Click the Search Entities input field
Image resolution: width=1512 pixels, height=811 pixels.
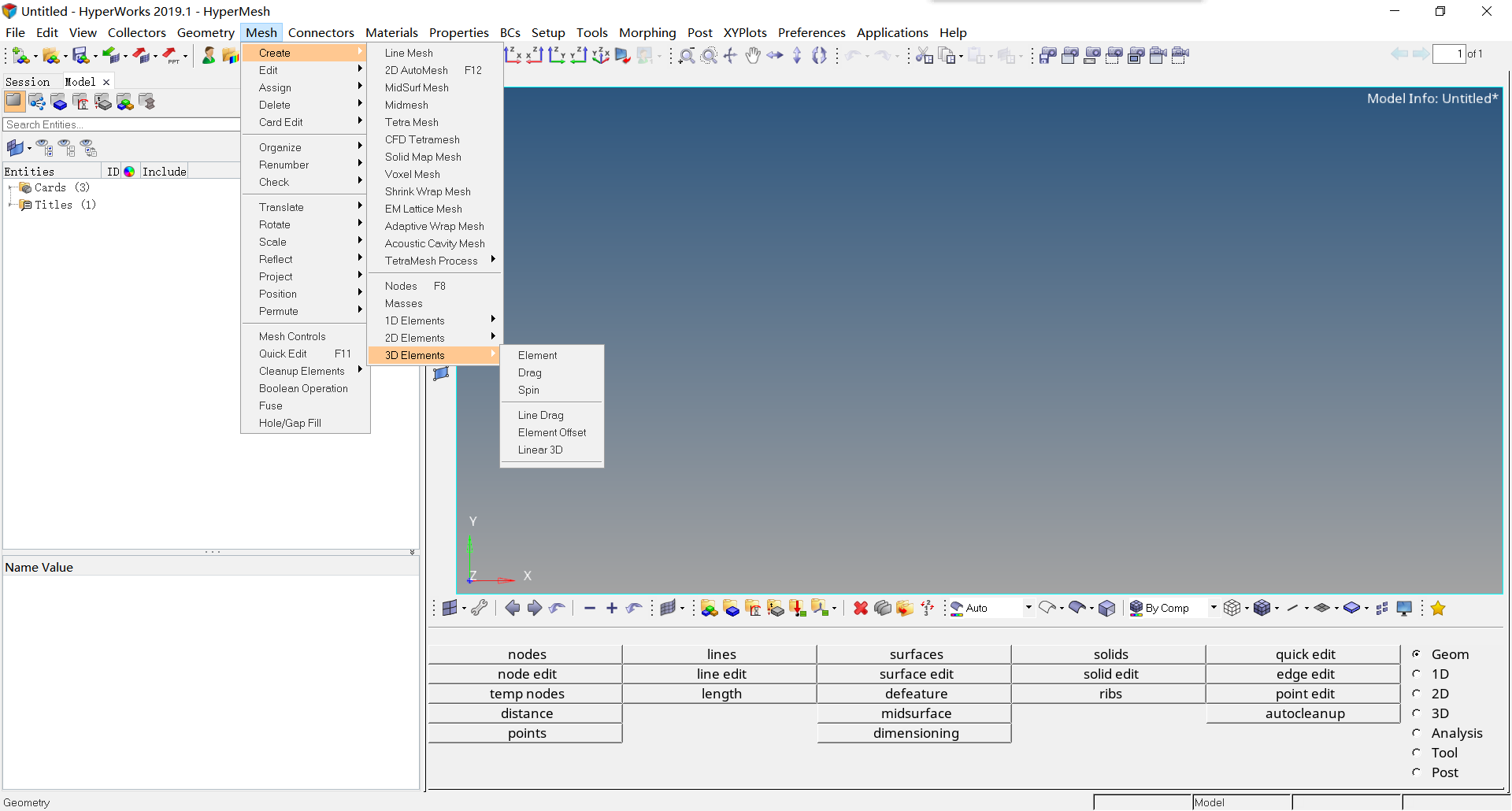point(121,124)
